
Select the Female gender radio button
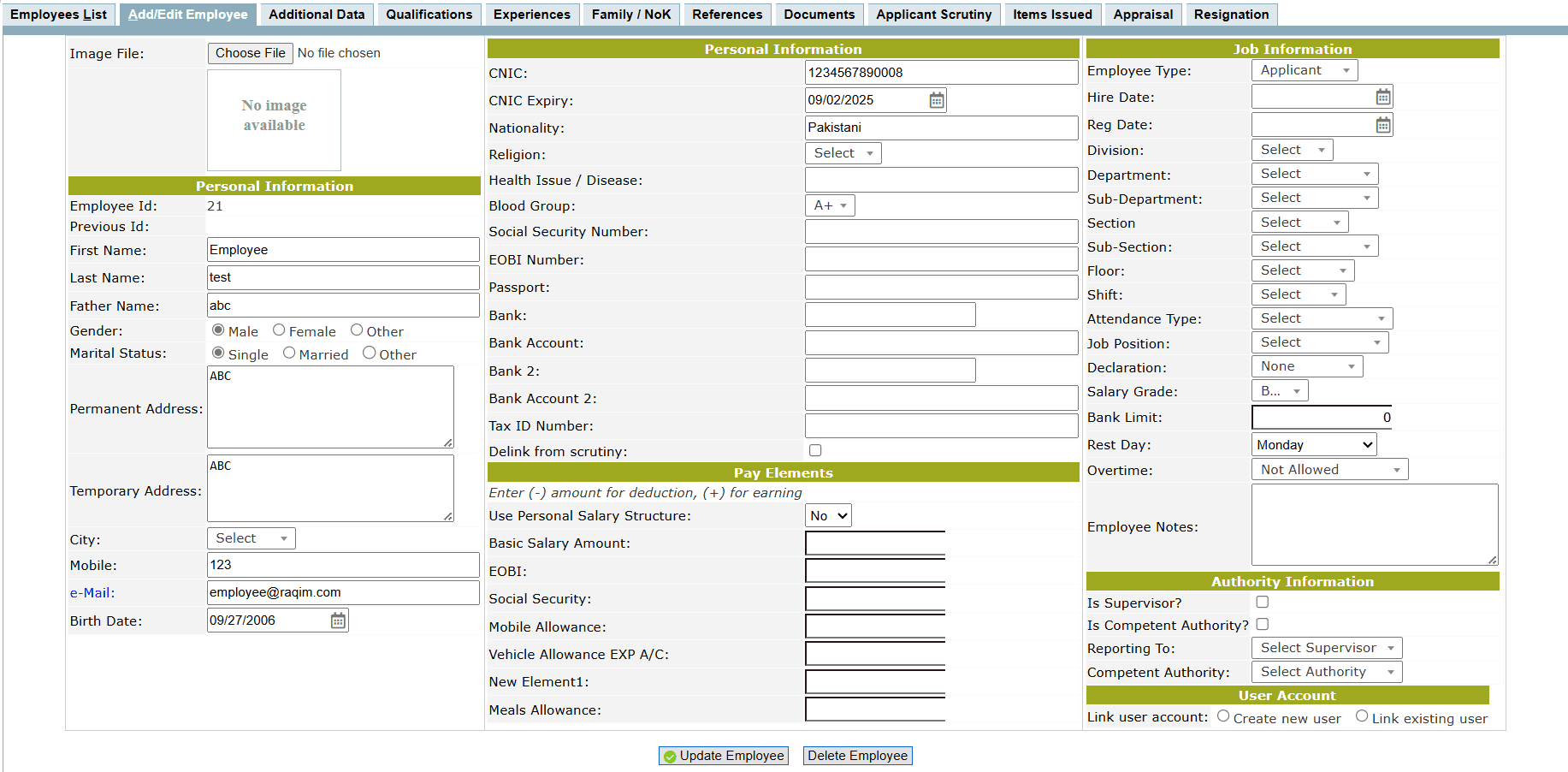point(279,330)
